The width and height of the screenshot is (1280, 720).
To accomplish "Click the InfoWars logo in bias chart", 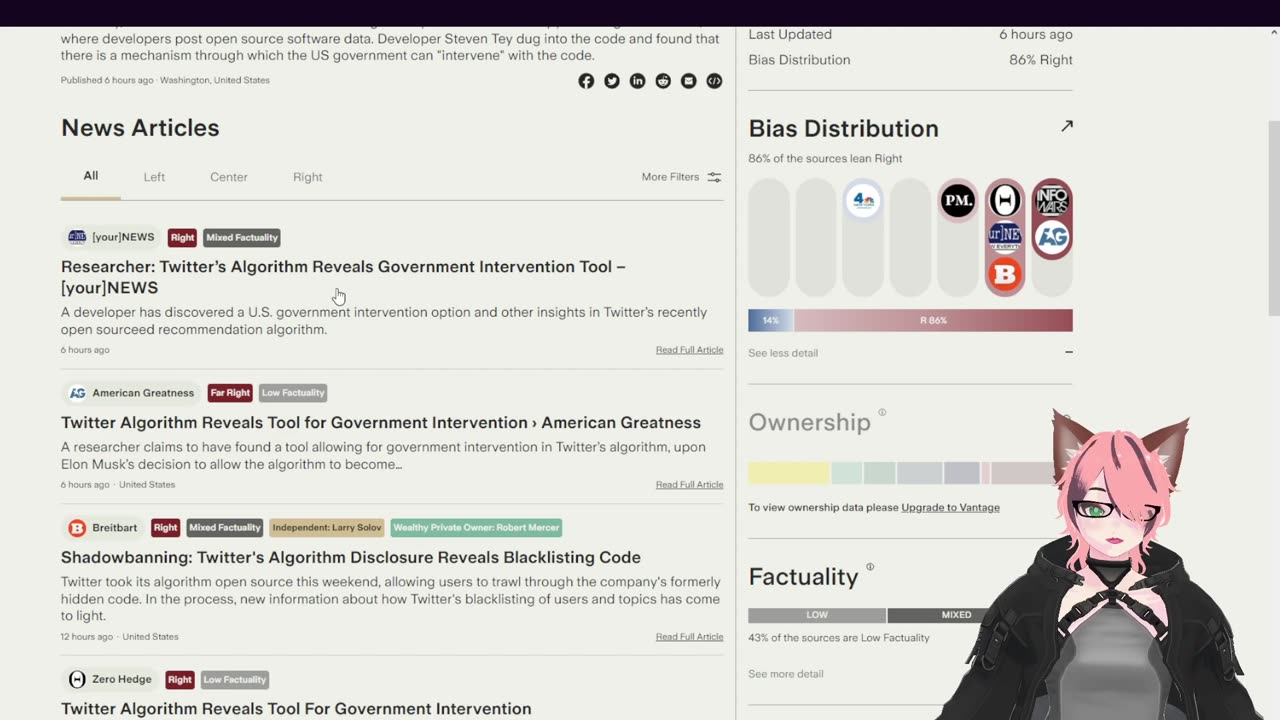I will [x=1052, y=200].
